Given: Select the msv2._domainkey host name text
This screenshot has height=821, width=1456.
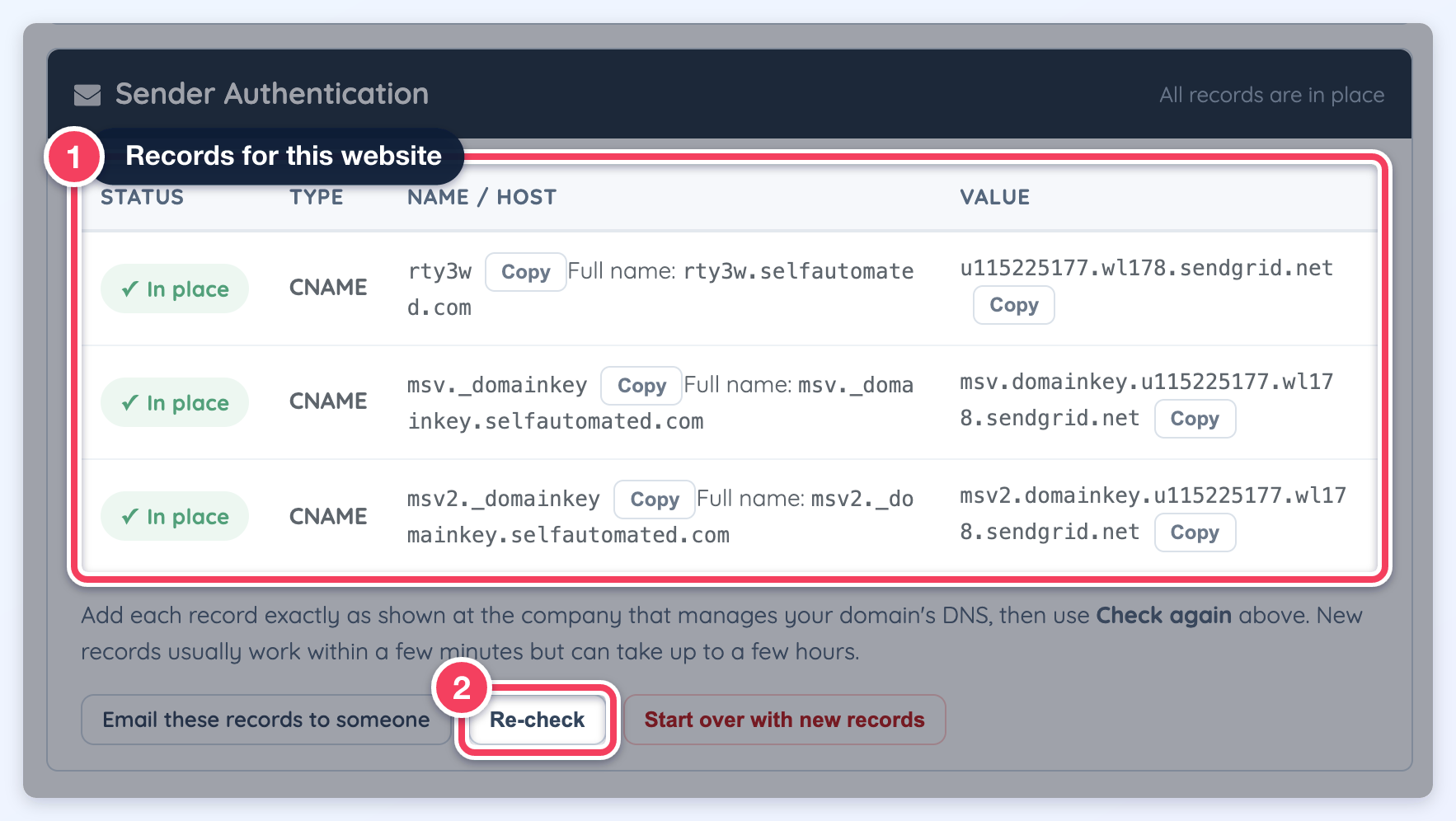Looking at the screenshot, I should click(504, 499).
